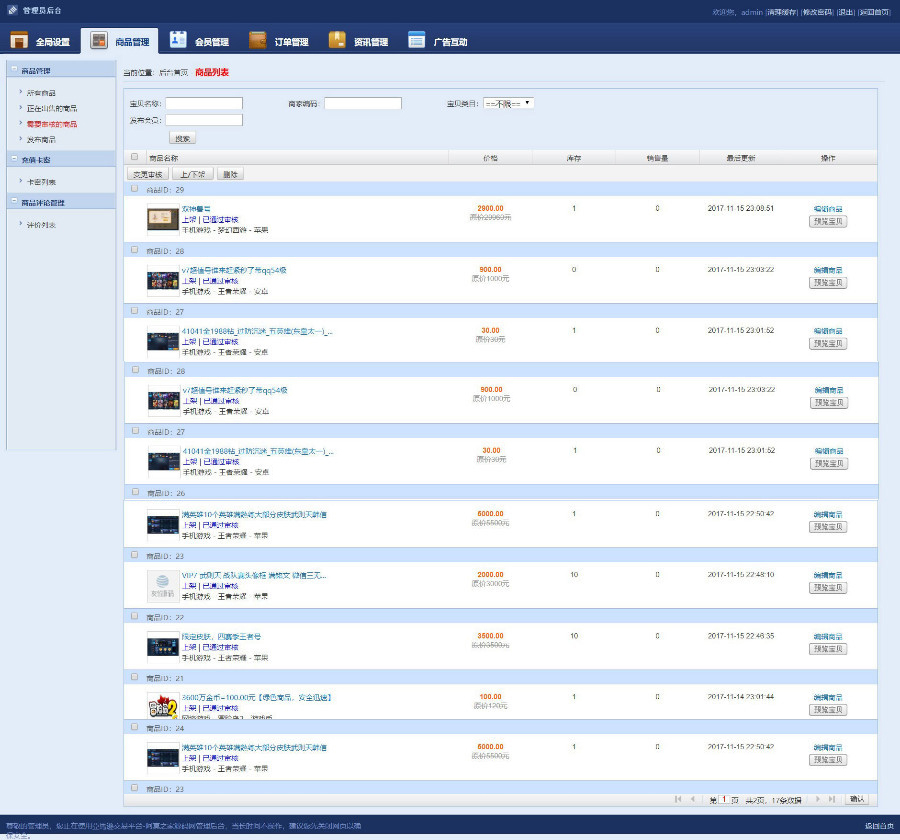Click the first page arrow in pagination
This screenshot has height=840, width=900.
679,799
